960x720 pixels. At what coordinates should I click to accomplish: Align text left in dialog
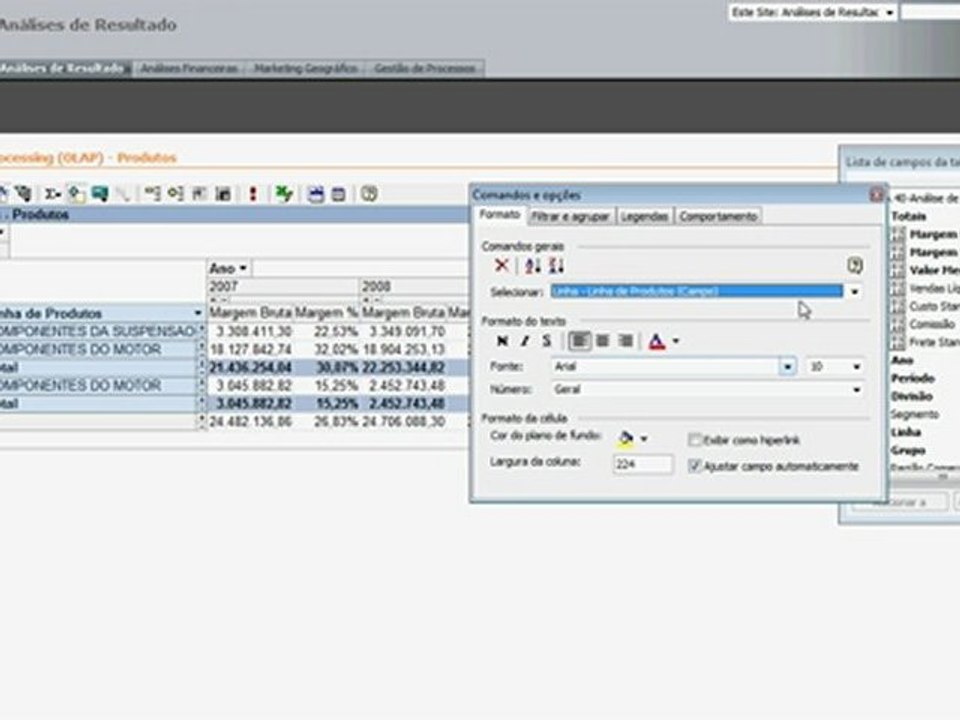579,341
